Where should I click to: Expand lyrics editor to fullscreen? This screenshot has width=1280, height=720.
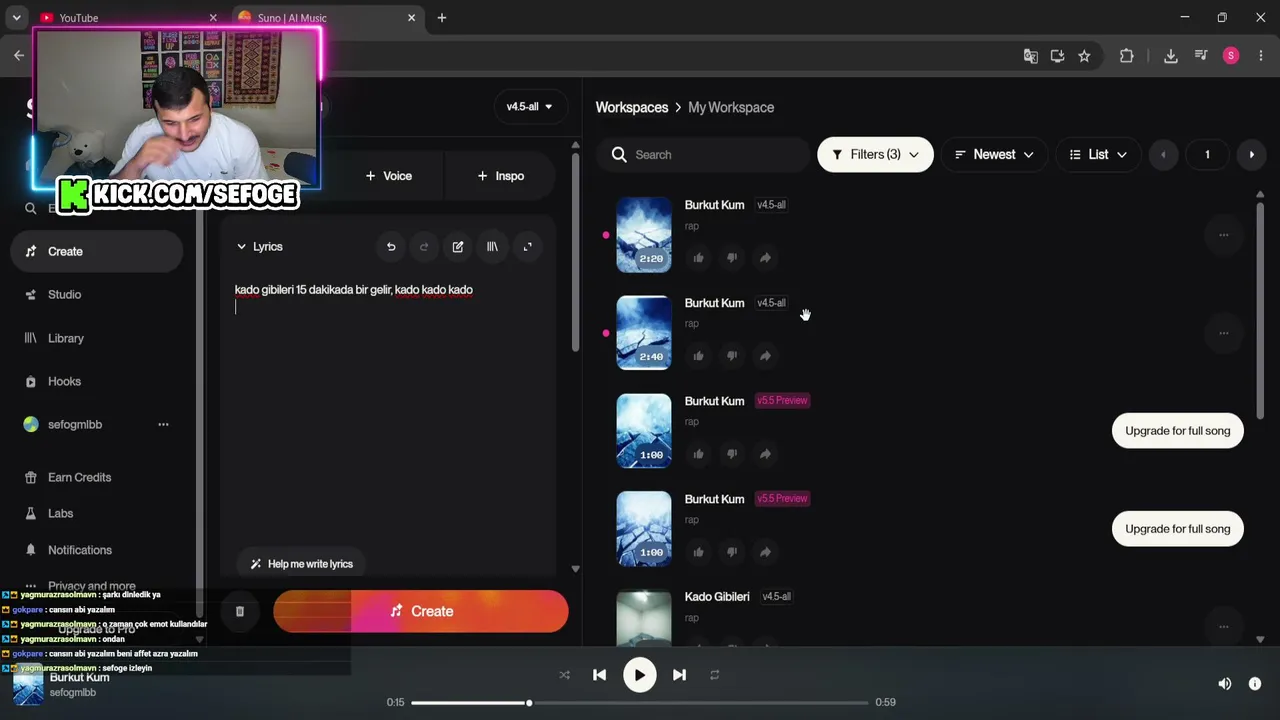(527, 247)
